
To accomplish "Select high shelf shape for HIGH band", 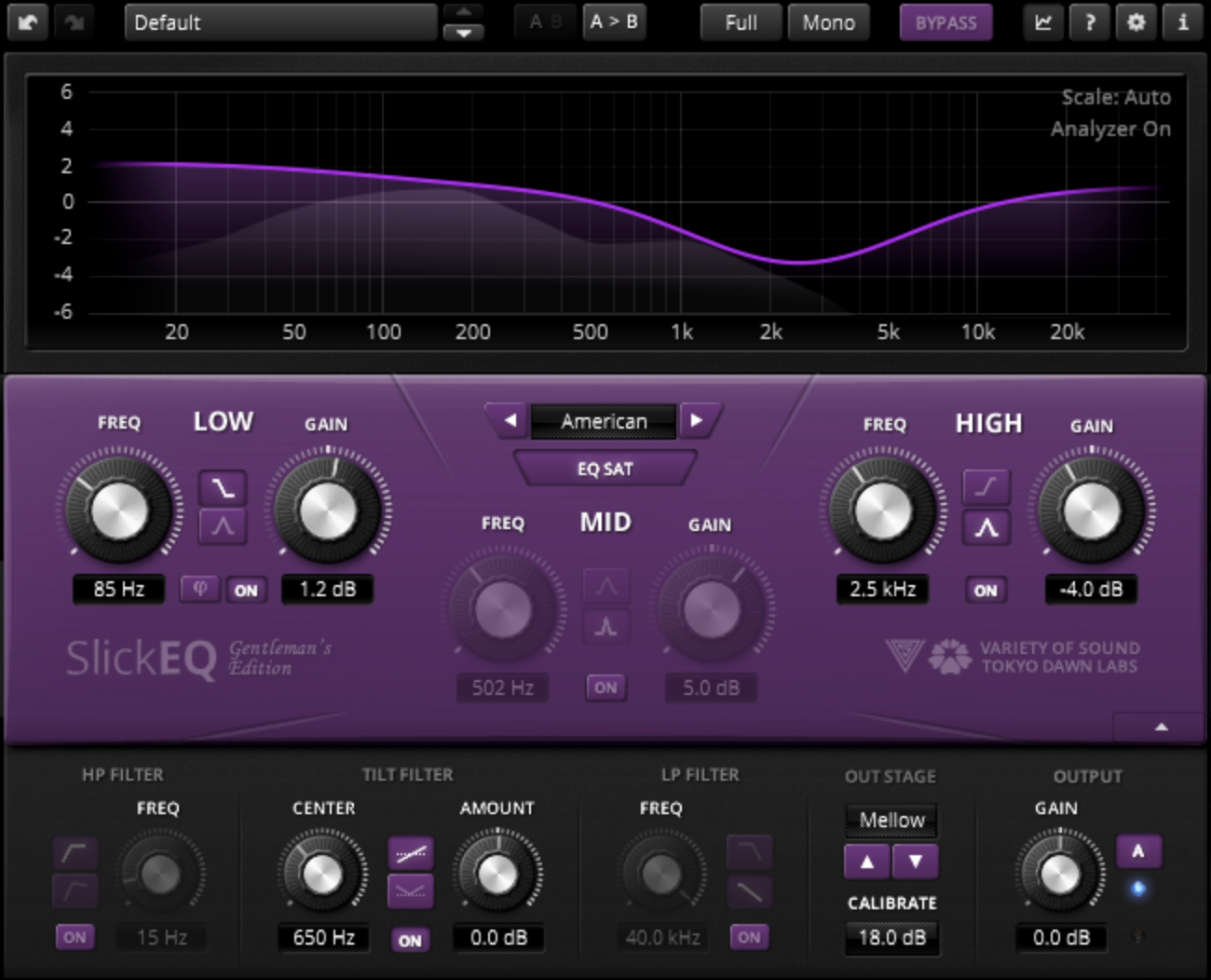I will coord(986,487).
